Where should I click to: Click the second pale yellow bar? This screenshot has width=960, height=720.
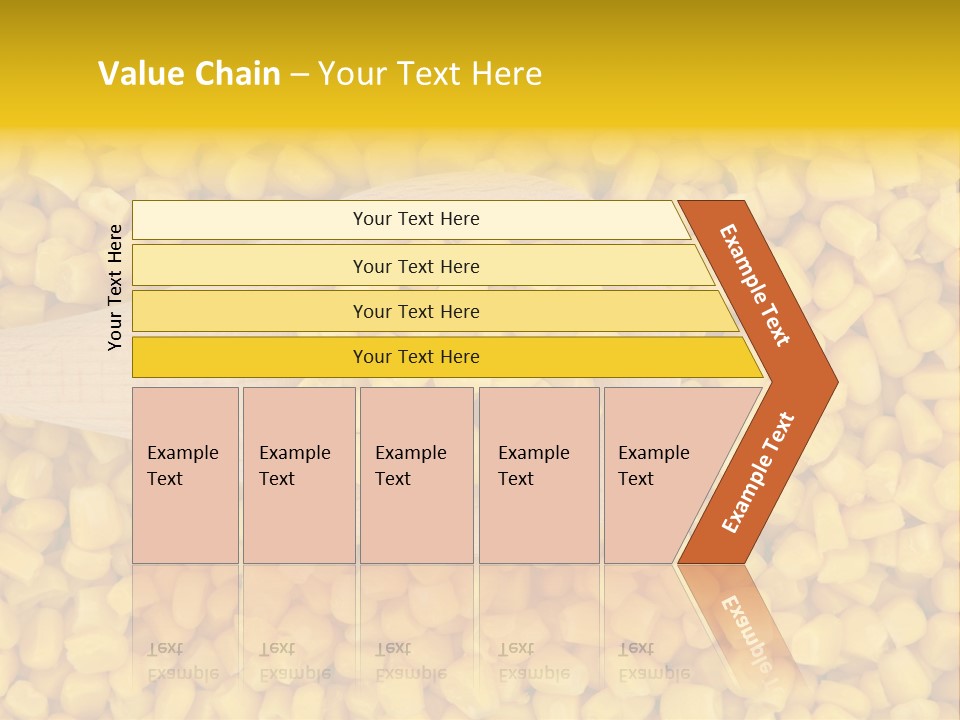(x=416, y=266)
